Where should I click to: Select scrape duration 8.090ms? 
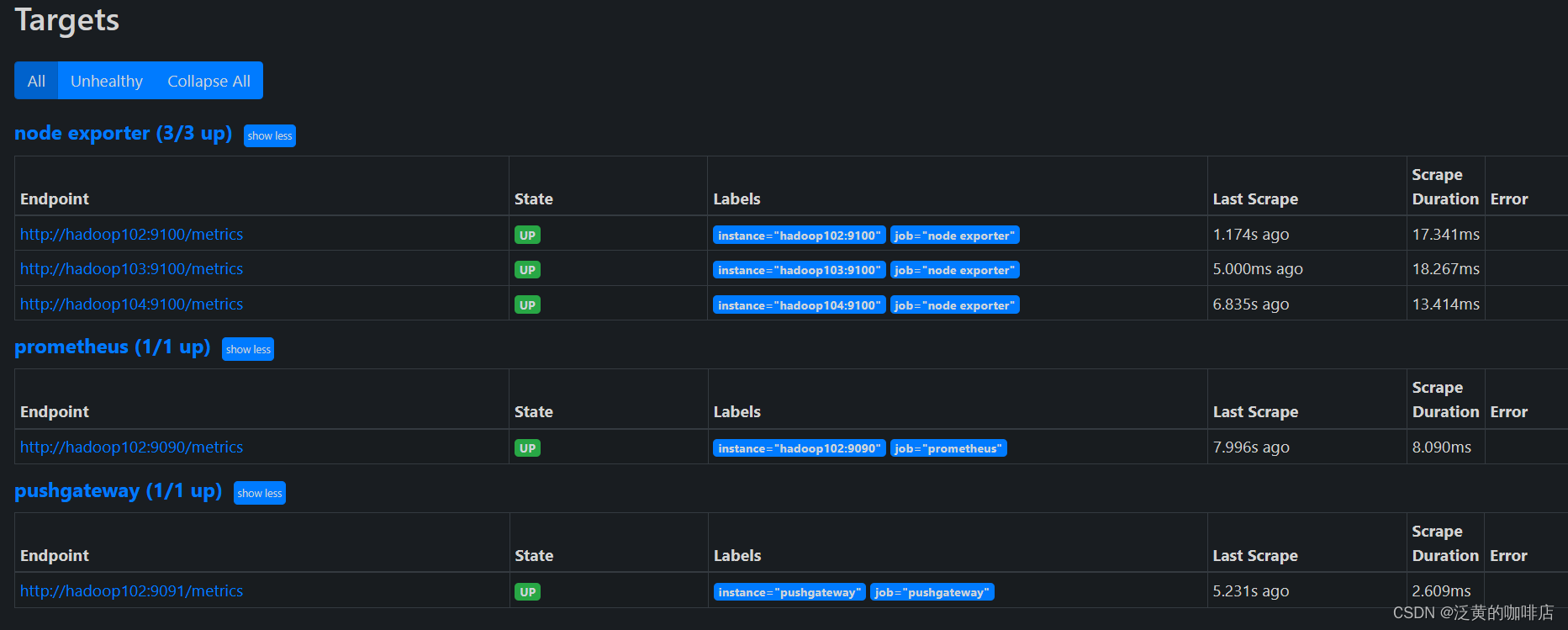click(x=1442, y=447)
